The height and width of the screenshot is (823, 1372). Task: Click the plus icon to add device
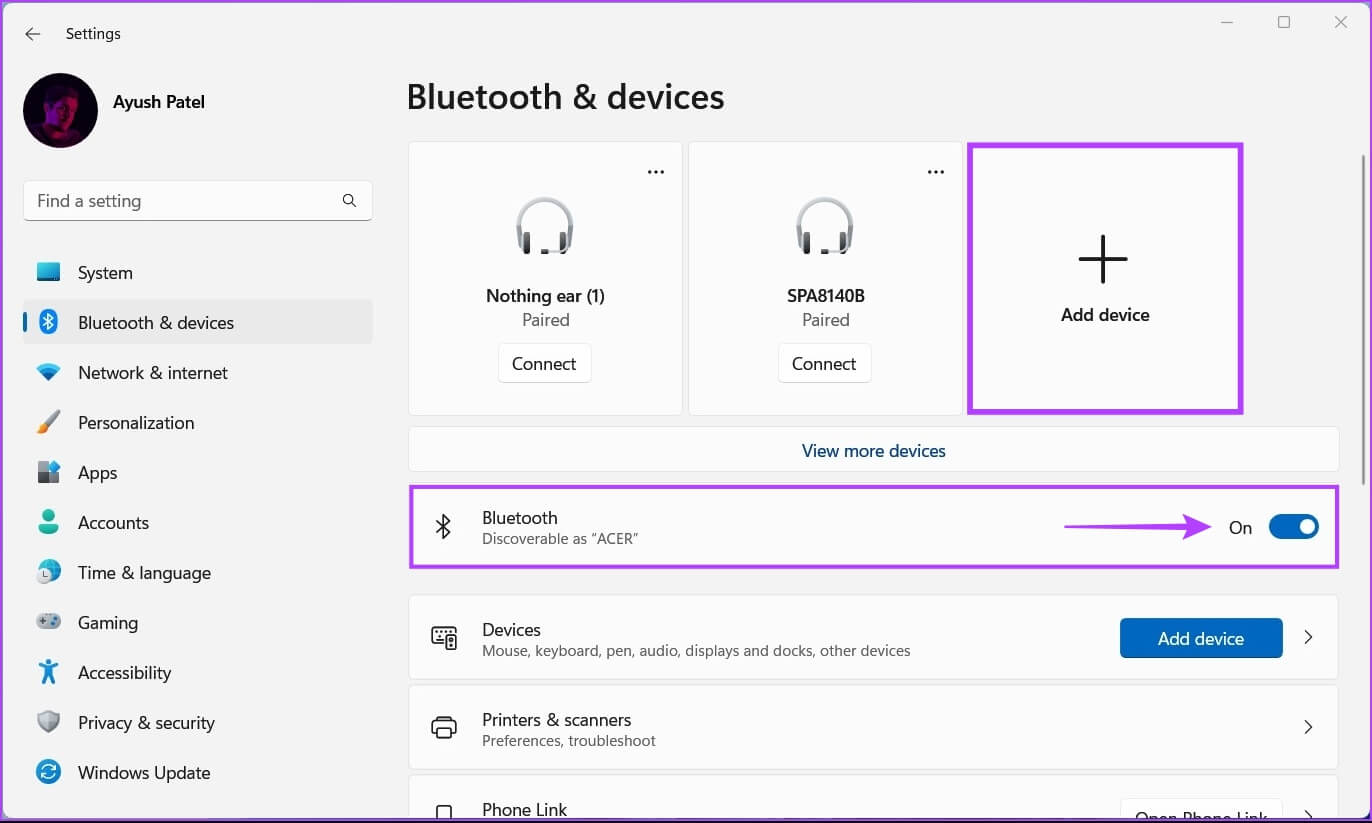click(1103, 259)
